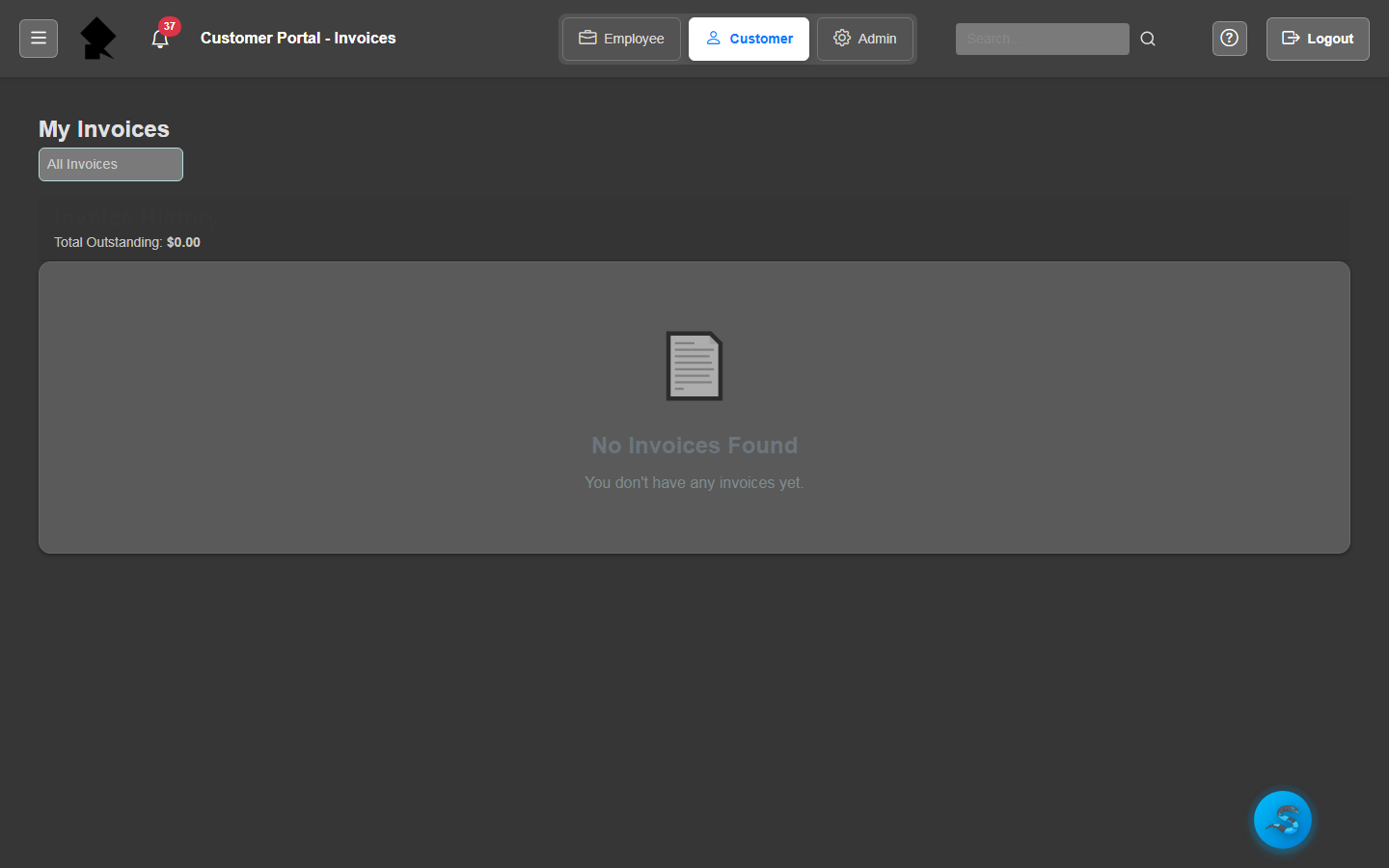Switch to the Admin portal tab
The width and height of the screenshot is (1389, 868).
[864, 39]
